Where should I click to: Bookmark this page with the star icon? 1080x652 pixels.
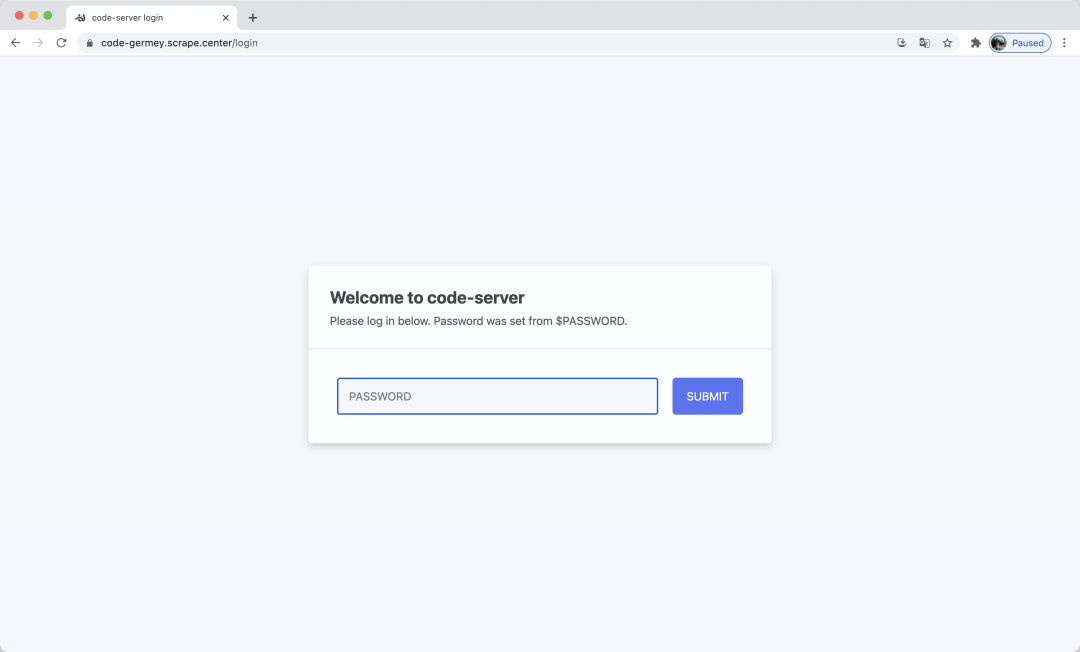(947, 42)
